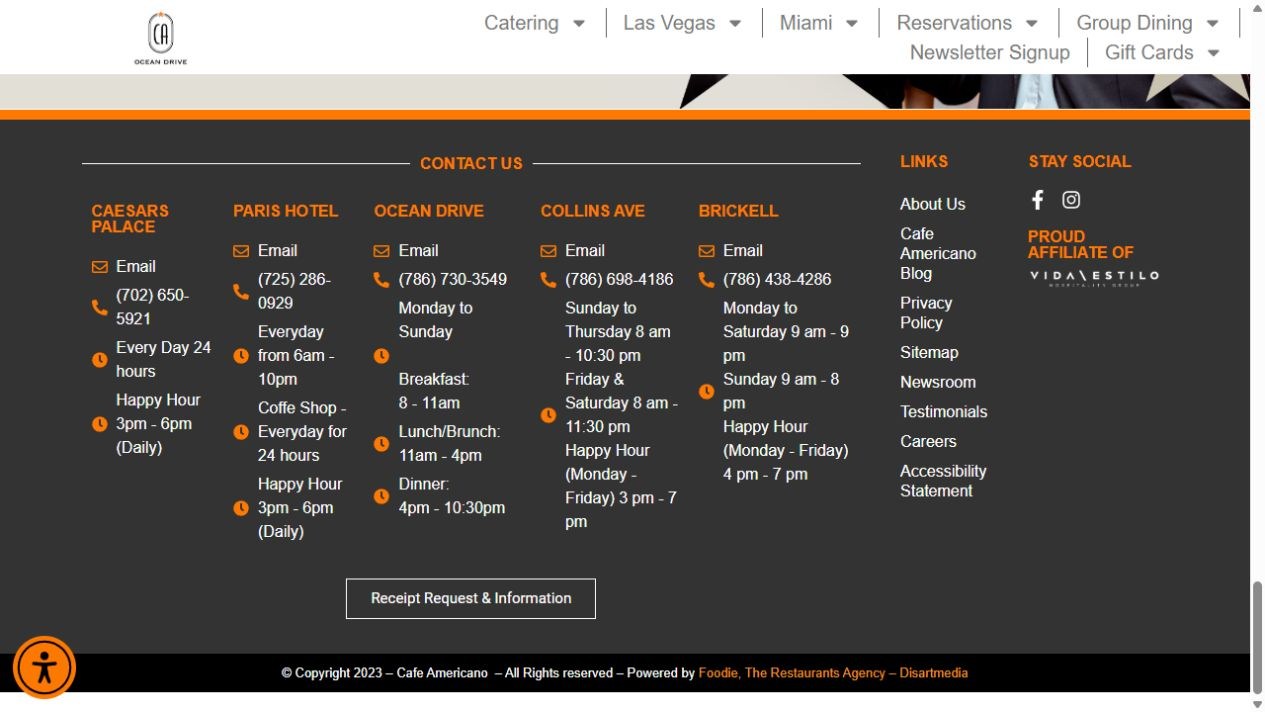Open the Miami menu item

(x=806, y=23)
